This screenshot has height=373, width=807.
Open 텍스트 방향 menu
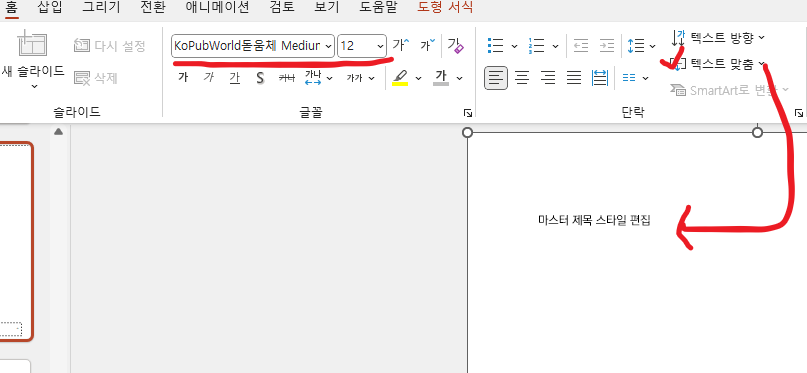[x=718, y=37]
